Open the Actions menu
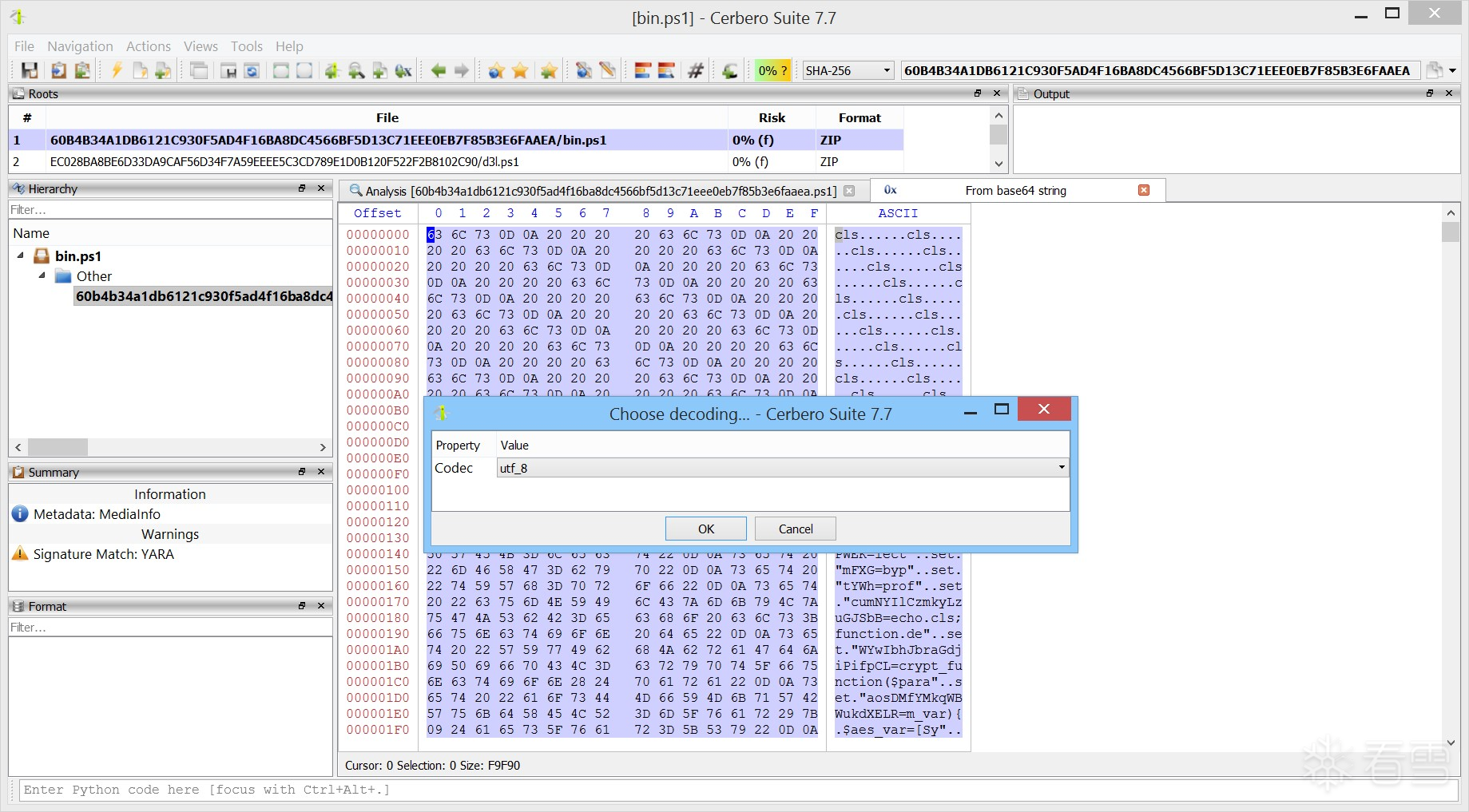 click(149, 46)
